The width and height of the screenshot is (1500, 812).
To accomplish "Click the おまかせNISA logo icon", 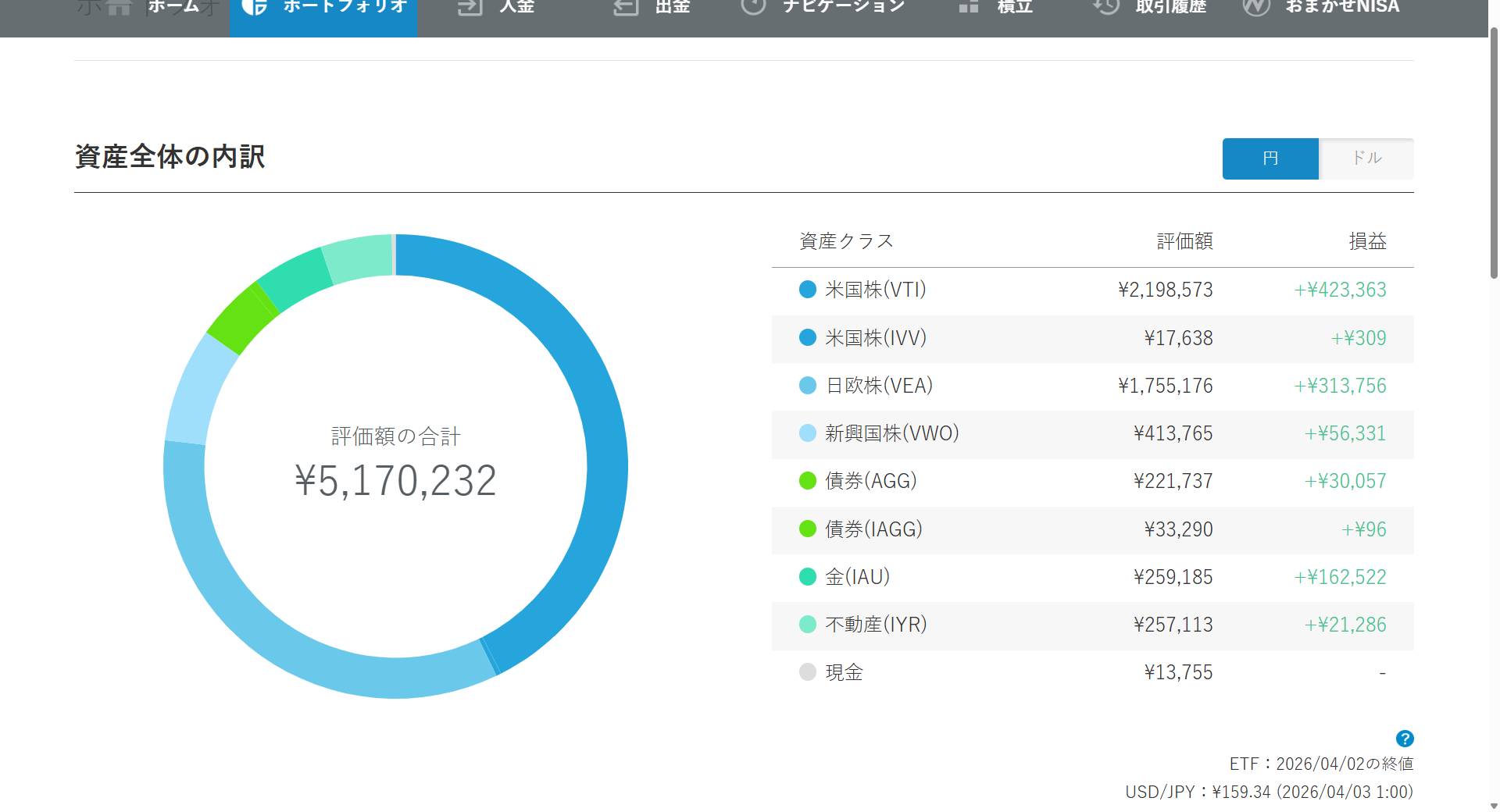I will pos(1256,7).
